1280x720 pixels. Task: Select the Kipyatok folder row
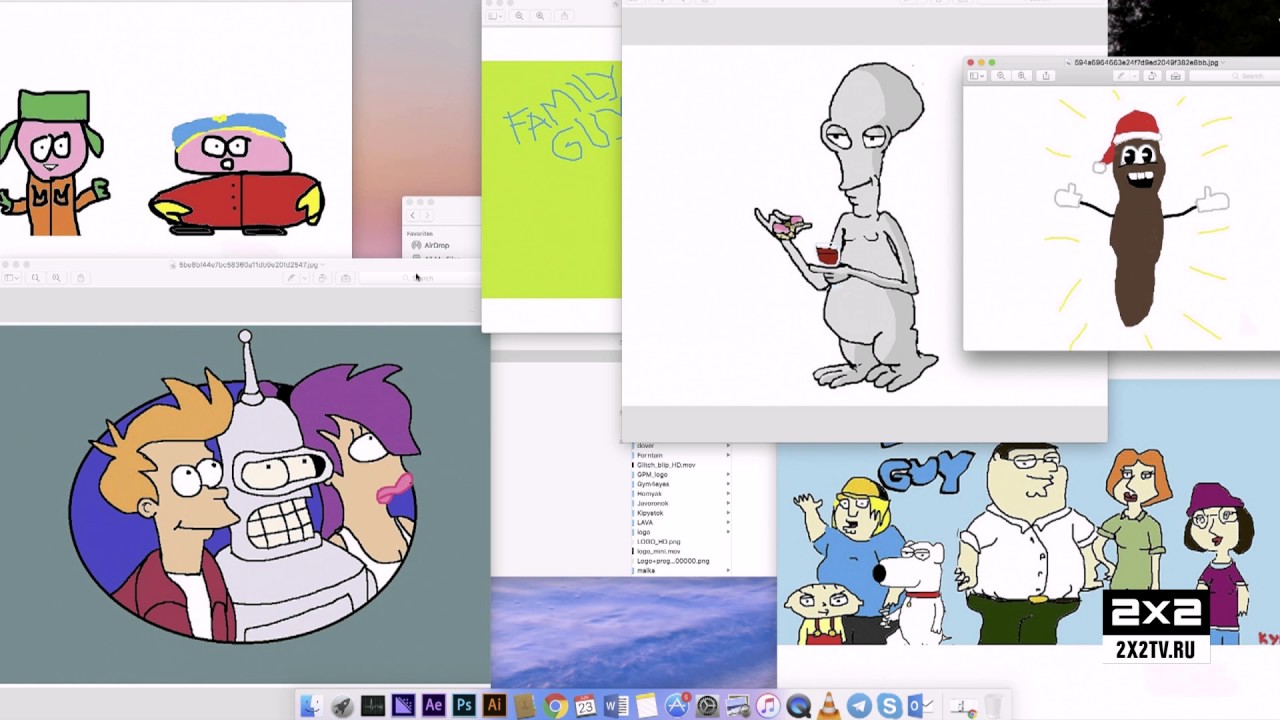(682, 513)
